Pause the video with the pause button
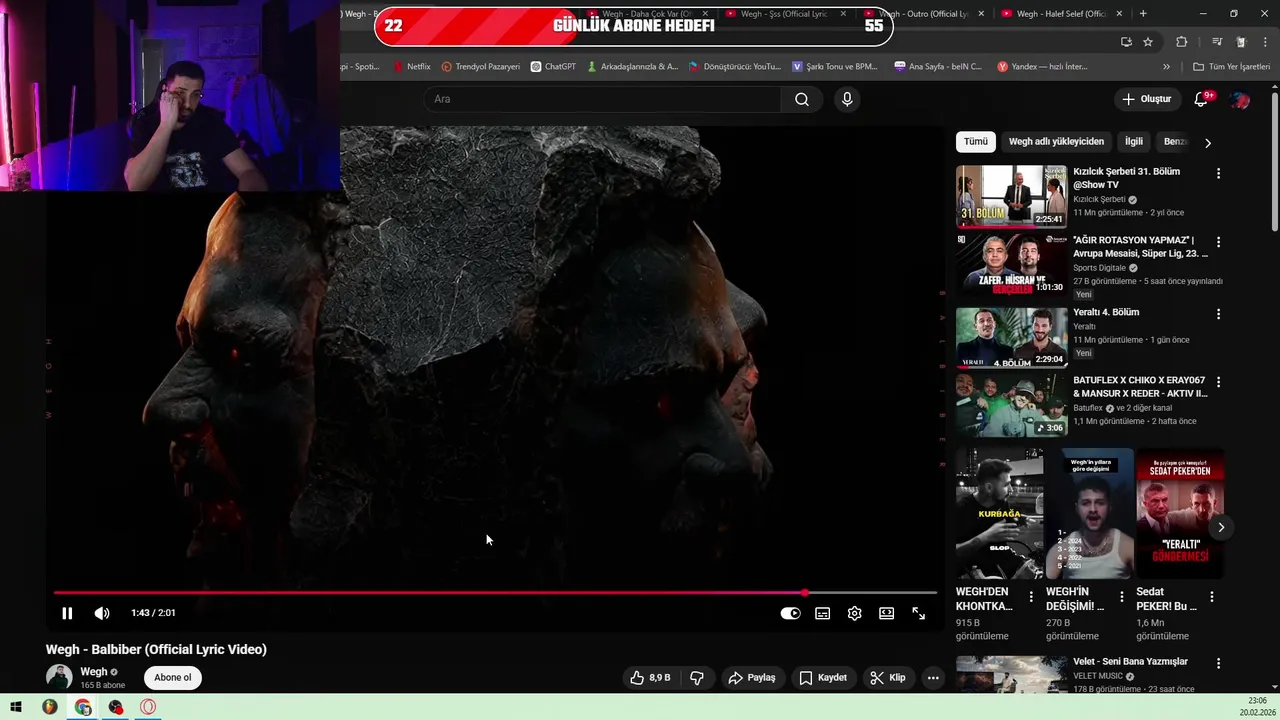 click(67, 613)
